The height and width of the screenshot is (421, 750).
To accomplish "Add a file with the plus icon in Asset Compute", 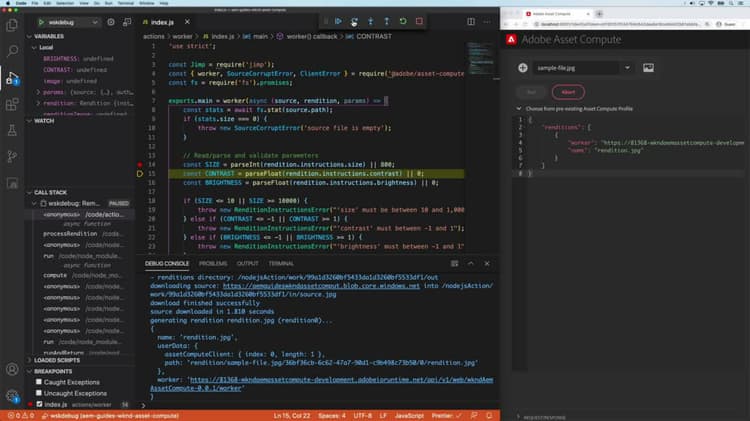I will click(x=523, y=68).
